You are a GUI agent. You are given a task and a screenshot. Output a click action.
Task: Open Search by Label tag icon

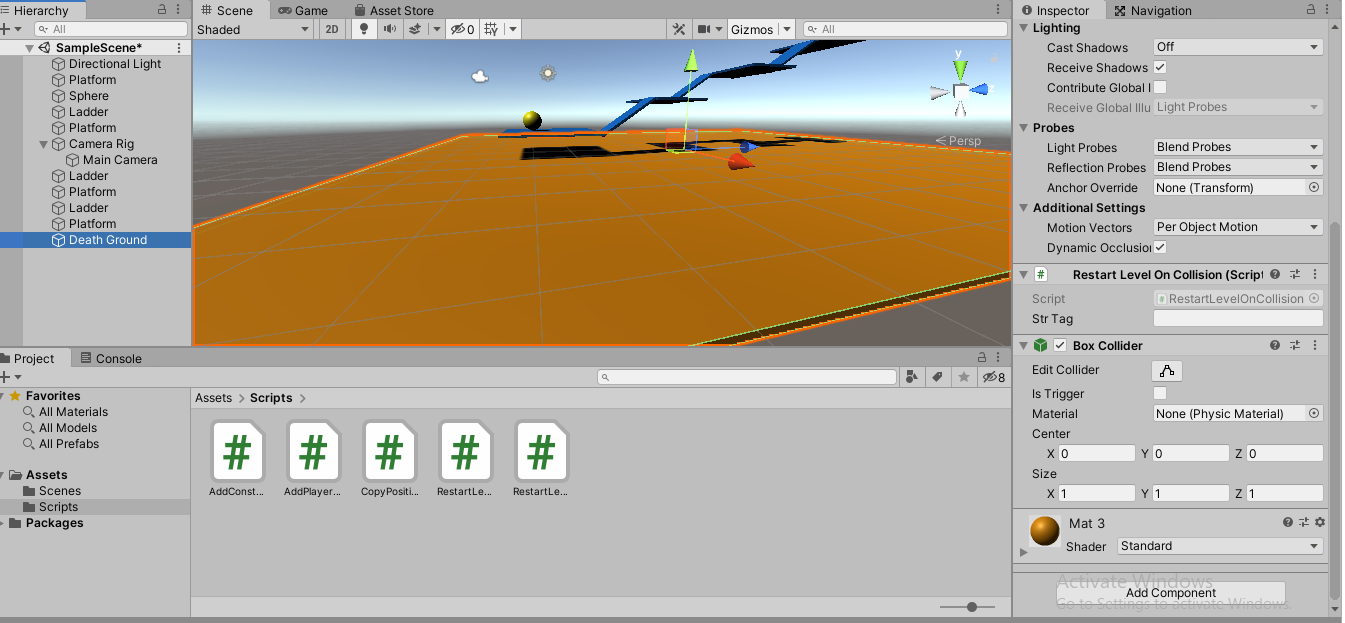(937, 377)
